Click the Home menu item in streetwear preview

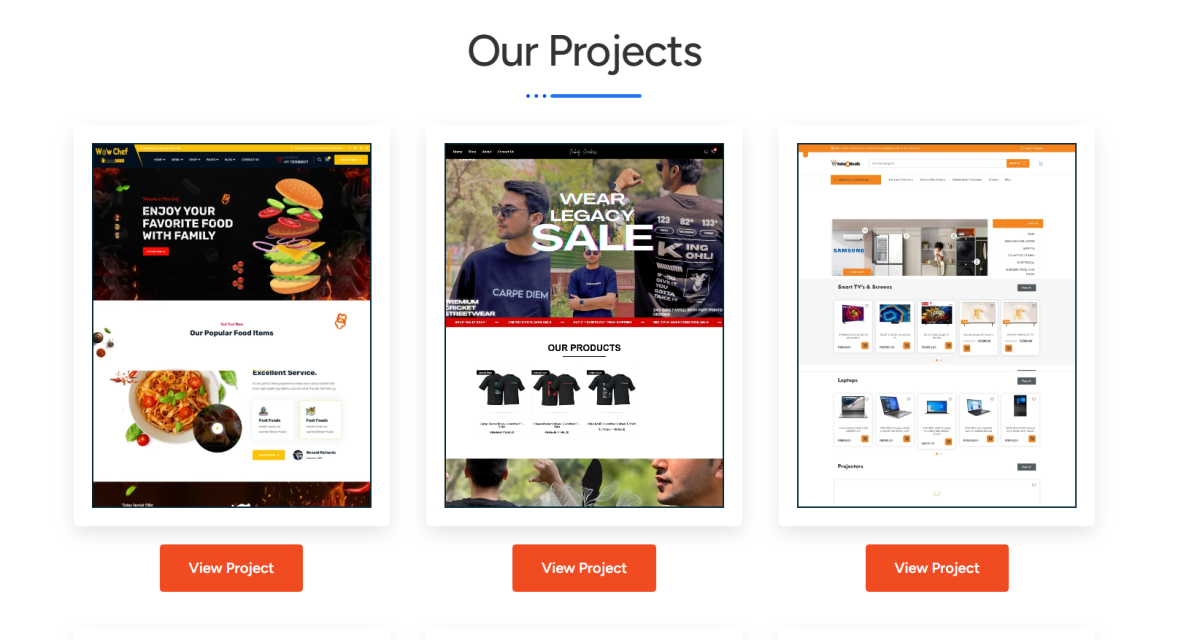pos(458,152)
